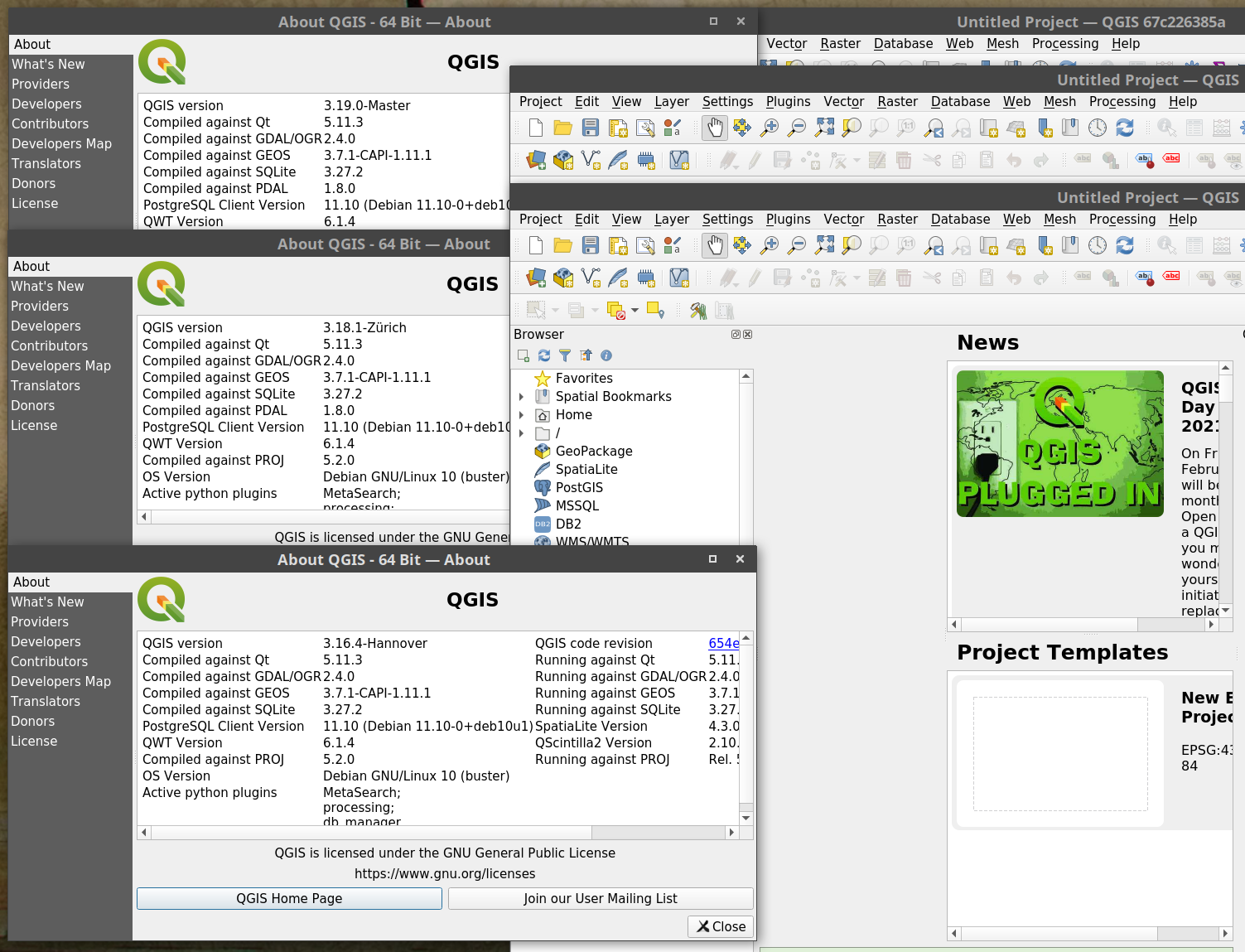Click Refresh icon in Browser panel toolbar
The width and height of the screenshot is (1245, 952).
pyautogui.click(x=544, y=355)
